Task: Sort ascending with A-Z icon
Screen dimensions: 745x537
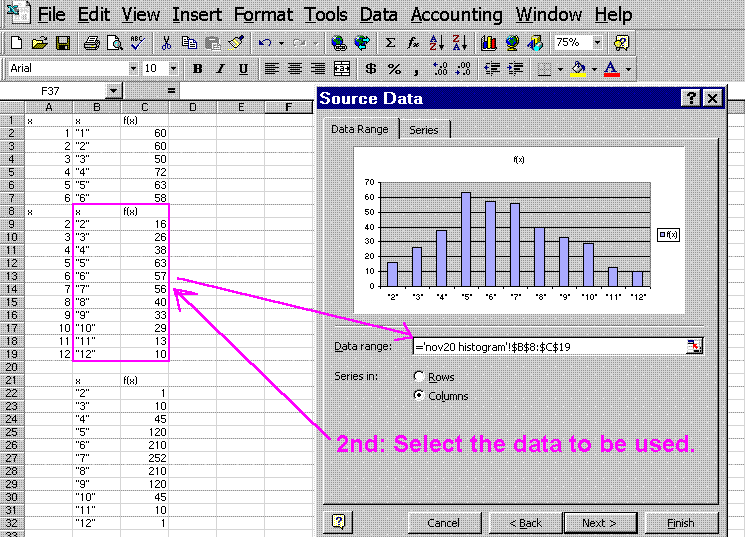Action: [x=435, y=43]
